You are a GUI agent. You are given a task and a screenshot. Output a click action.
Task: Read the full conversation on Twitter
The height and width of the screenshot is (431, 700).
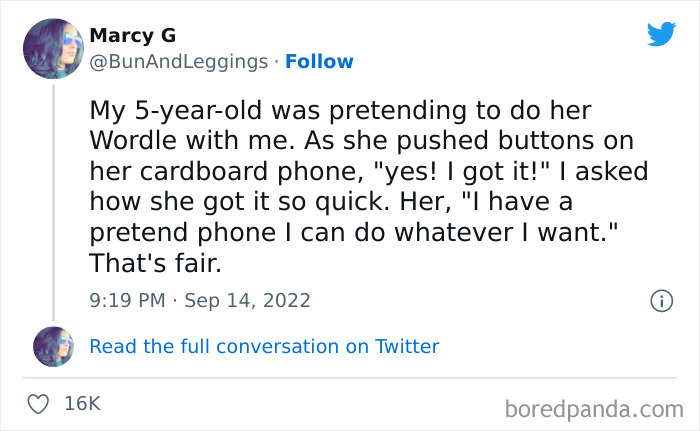(264, 347)
